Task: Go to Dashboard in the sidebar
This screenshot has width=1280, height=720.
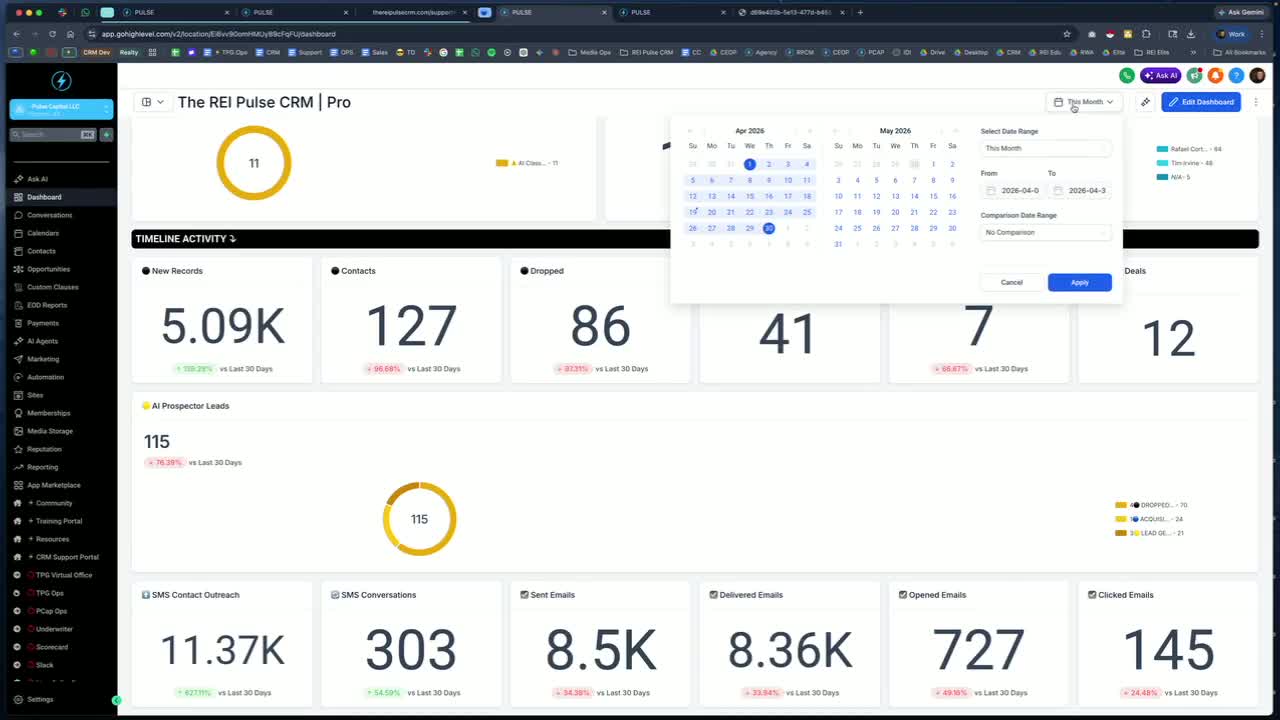Action: (59, 197)
